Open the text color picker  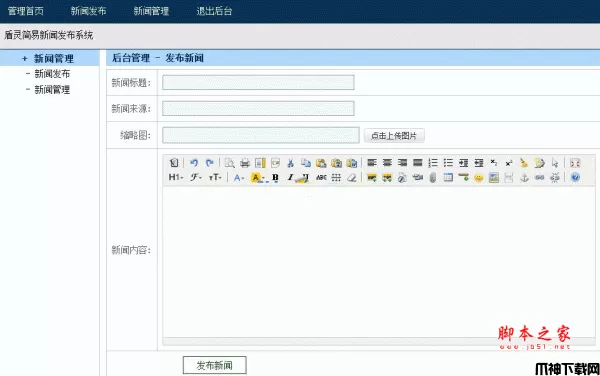(x=239, y=177)
